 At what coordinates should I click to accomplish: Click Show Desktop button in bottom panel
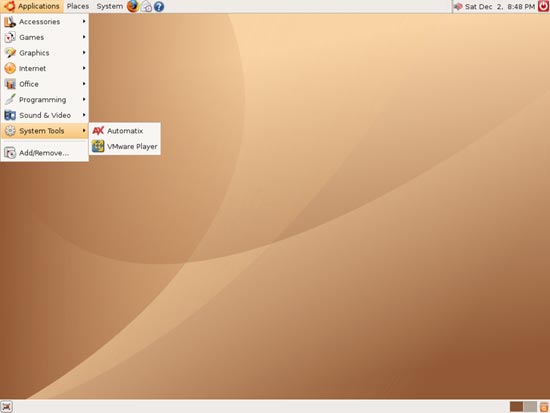pos(7,407)
